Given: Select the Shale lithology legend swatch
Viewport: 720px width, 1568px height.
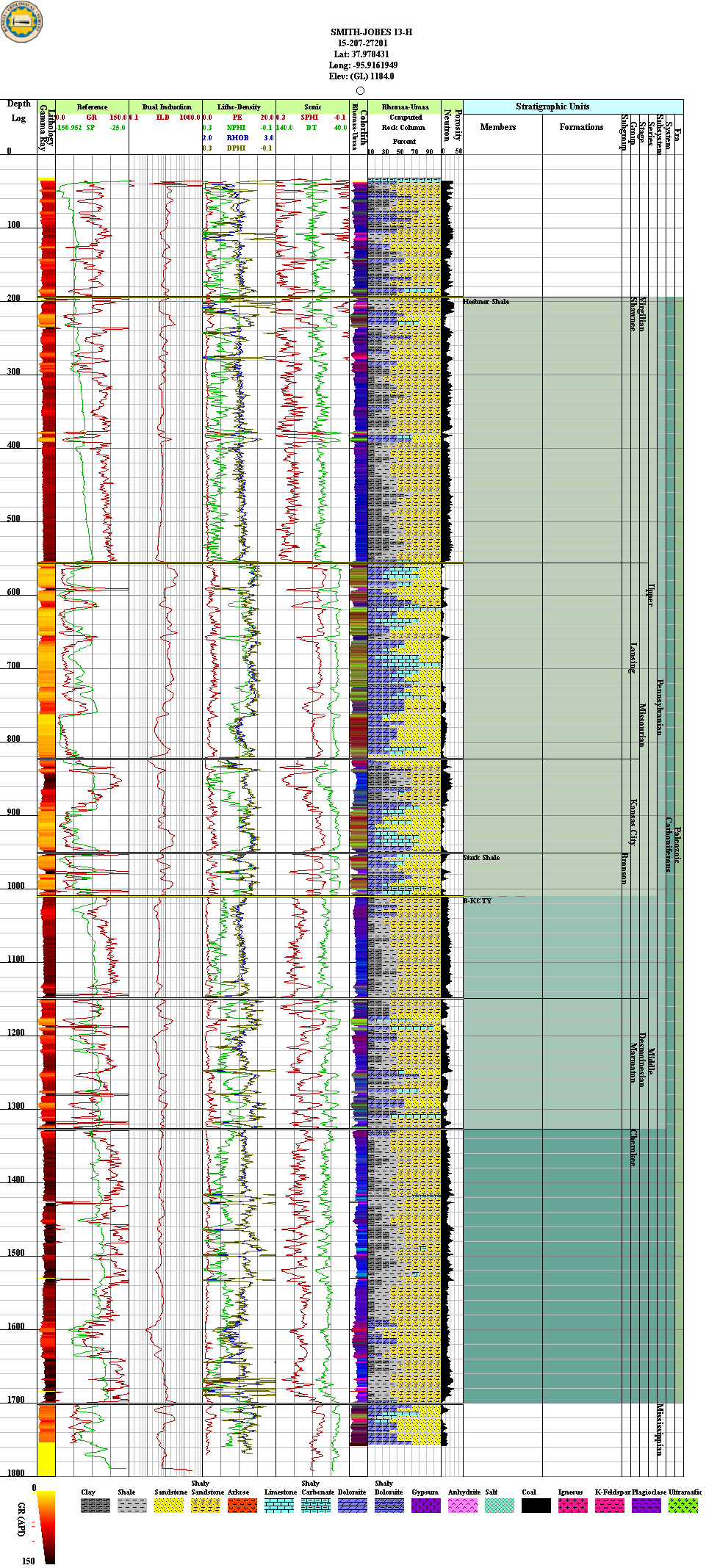Looking at the screenshot, I should (x=132, y=1505).
